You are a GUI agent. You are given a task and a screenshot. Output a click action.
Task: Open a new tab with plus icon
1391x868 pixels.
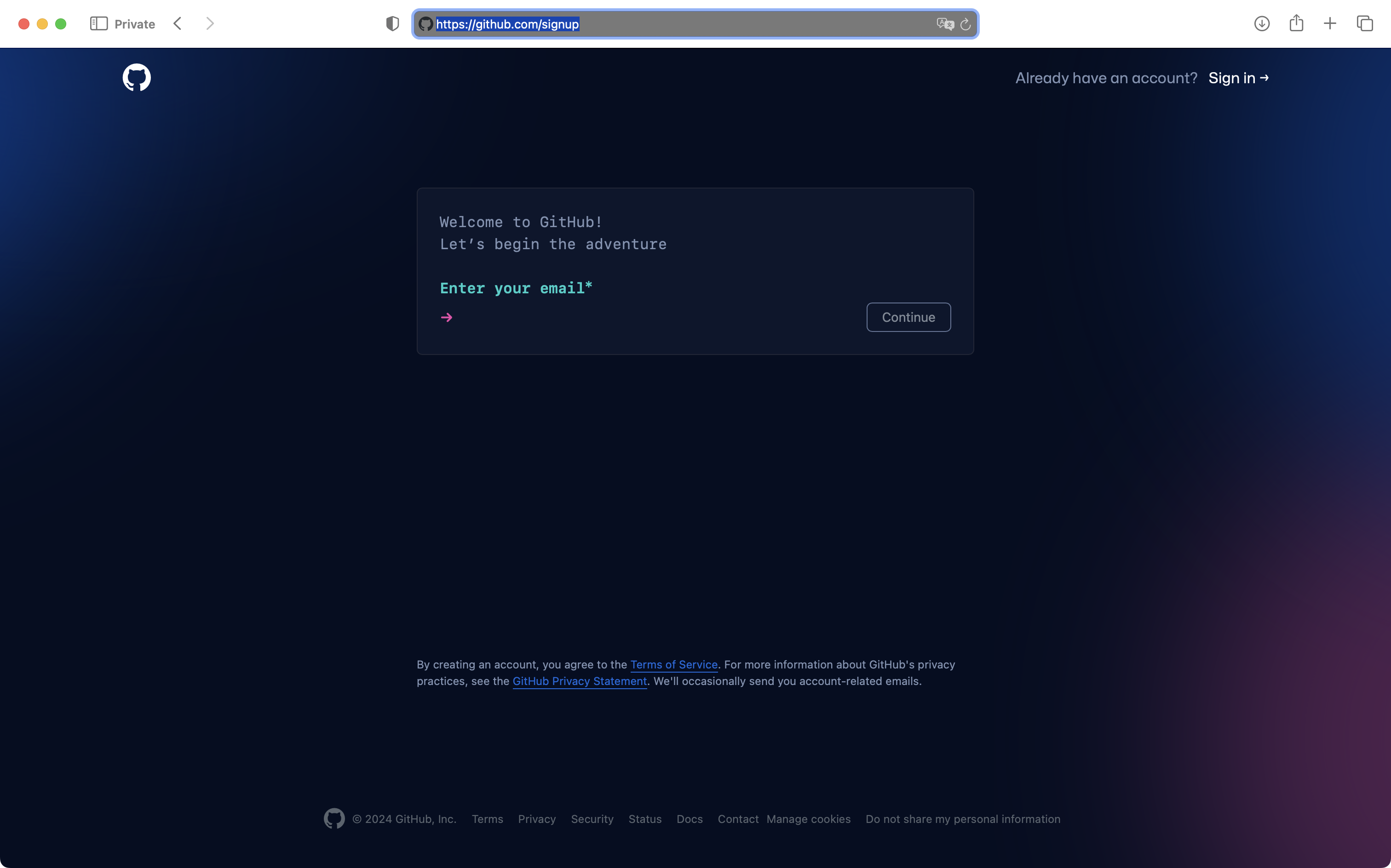coord(1330,23)
